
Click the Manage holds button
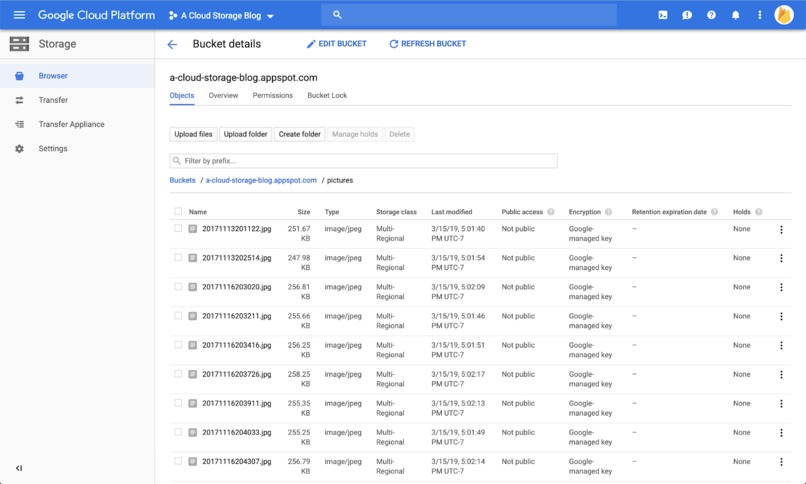click(355, 134)
